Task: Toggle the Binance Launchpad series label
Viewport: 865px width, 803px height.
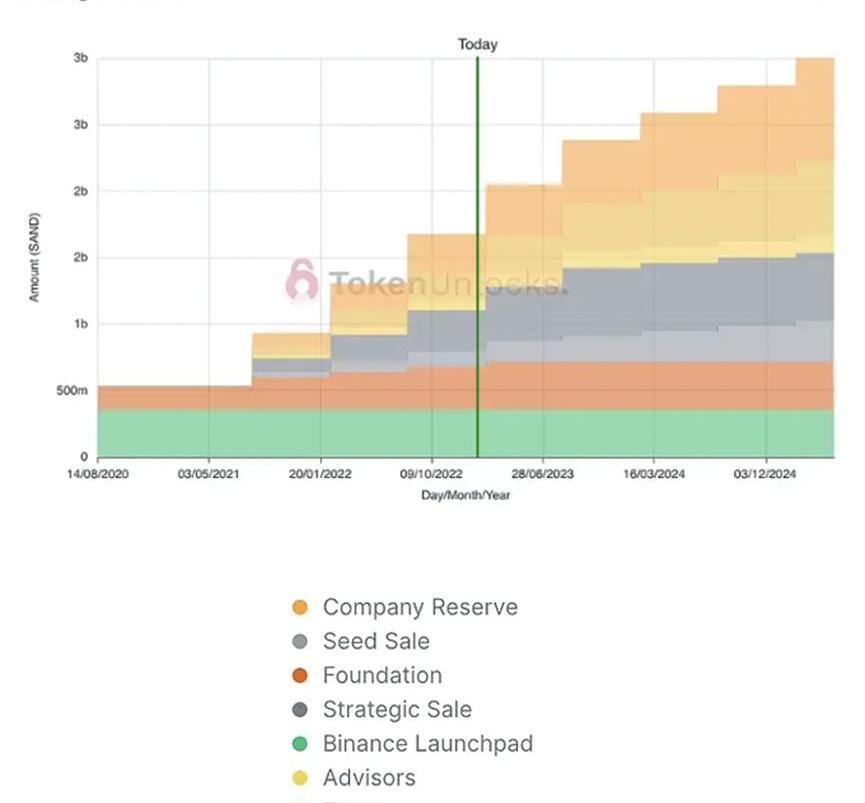Action: [x=428, y=744]
